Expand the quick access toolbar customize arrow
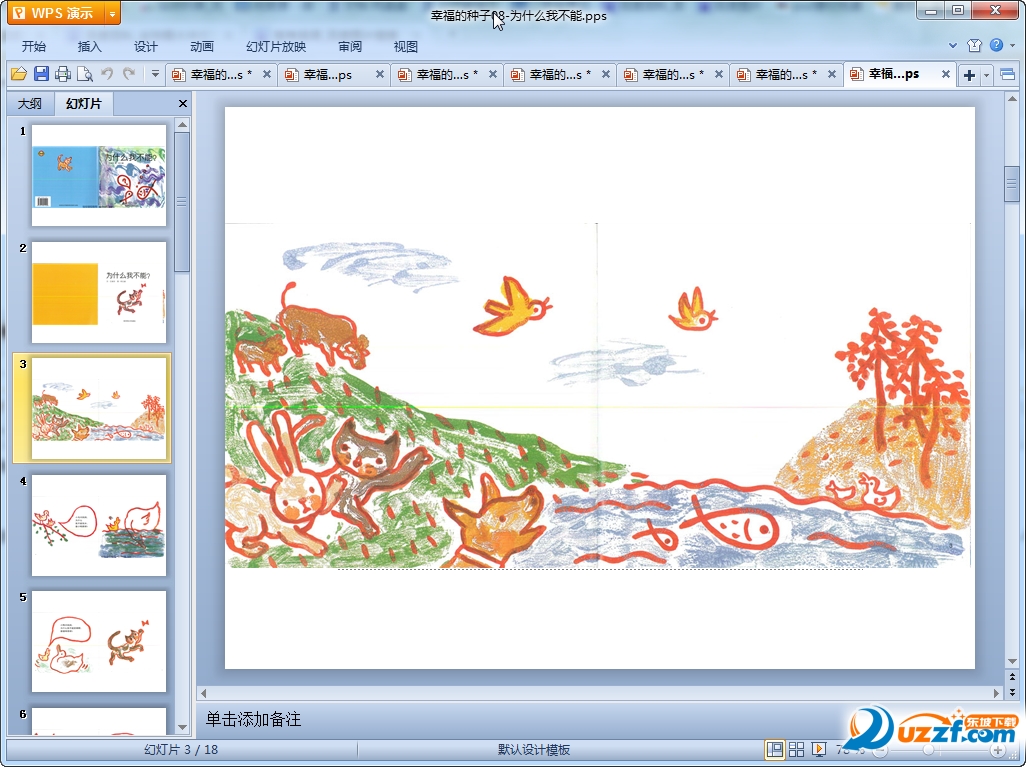 click(x=155, y=74)
